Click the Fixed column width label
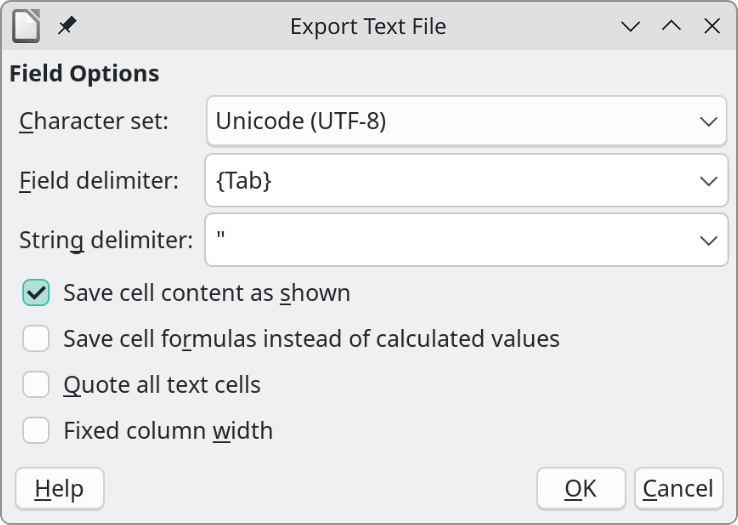 (x=167, y=431)
